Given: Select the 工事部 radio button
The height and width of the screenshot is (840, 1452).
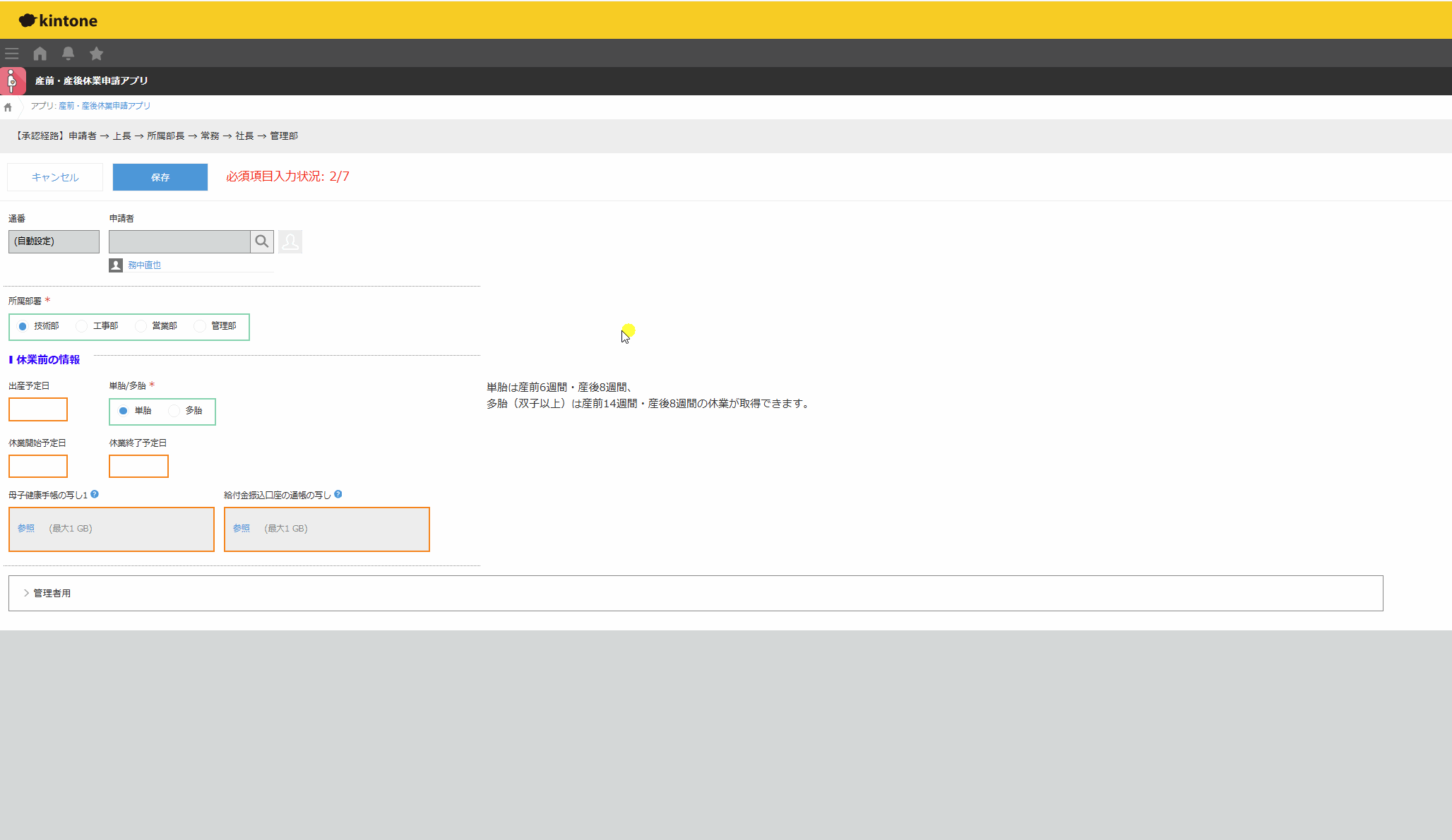Looking at the screenshot, I should (x=82, y=326).
